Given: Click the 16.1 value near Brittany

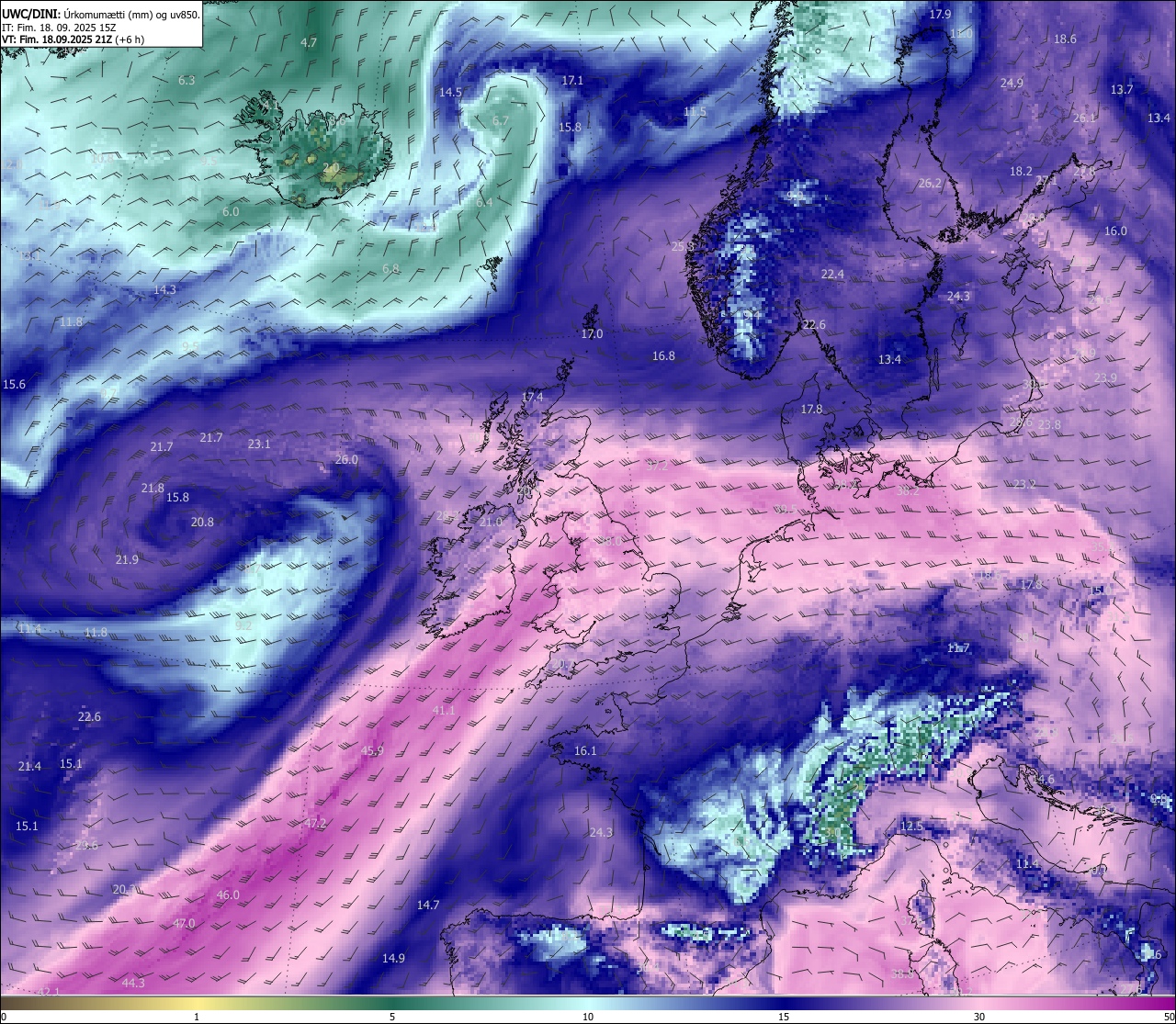Looking at the screenshot, I should (x=585, y=751).
